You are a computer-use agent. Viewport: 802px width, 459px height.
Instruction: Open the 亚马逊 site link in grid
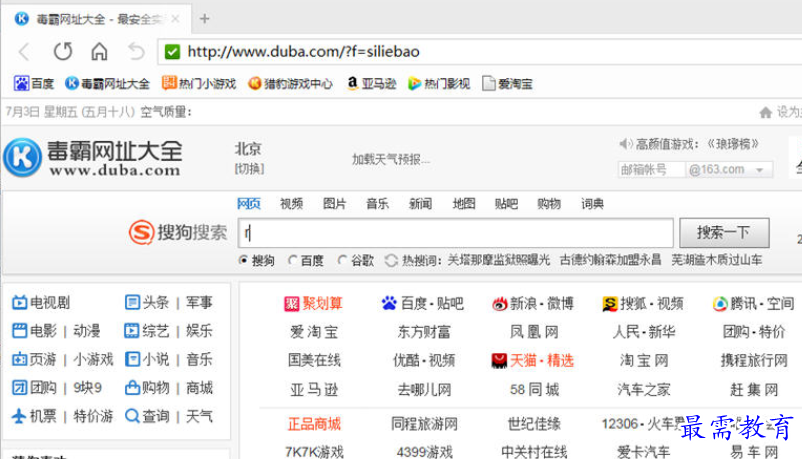(x=314, y=389)
